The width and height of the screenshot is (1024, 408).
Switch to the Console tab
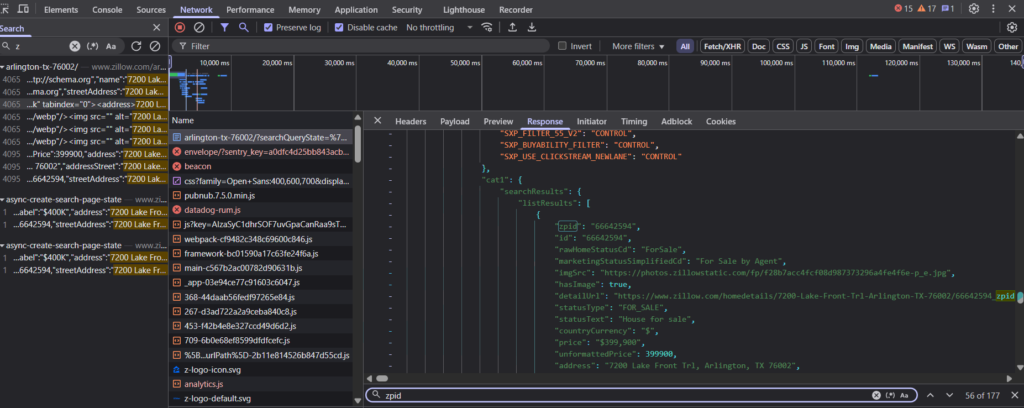tap(107, 10)
